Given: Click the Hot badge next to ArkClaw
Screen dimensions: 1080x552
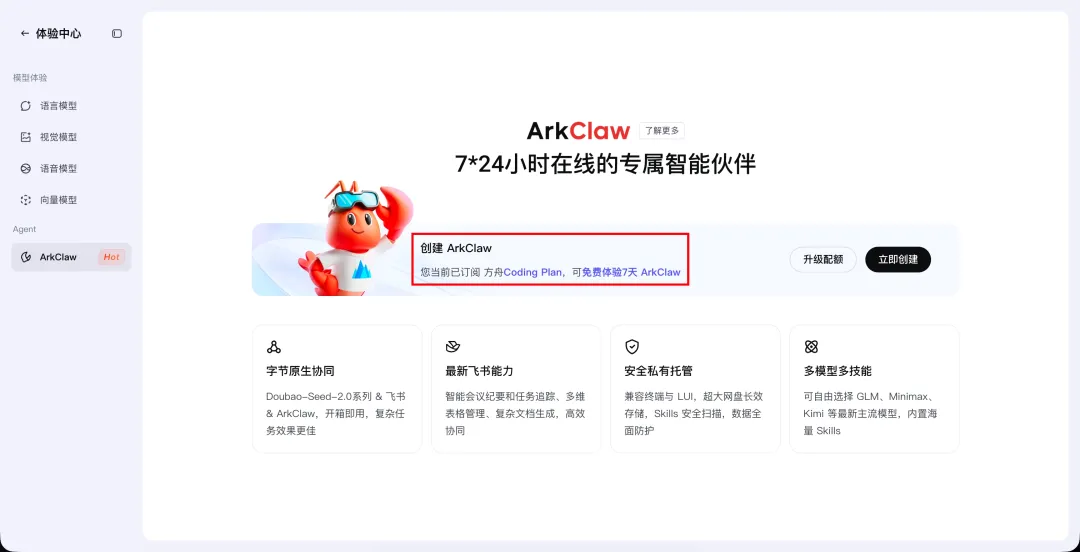Looking at the screenshot, I should tap(112, 257).
